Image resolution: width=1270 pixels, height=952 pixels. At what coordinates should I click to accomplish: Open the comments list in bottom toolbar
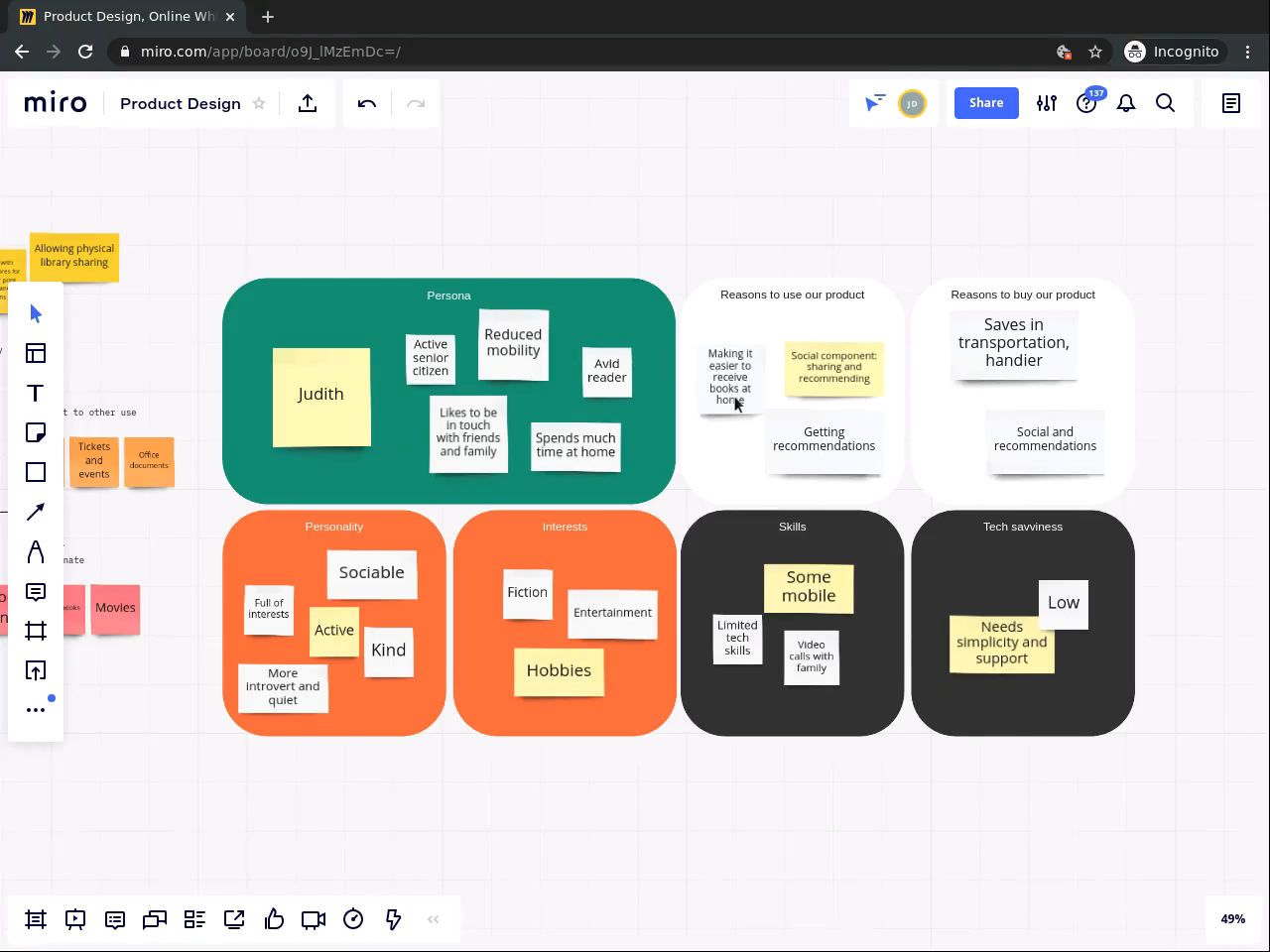[x=115, y=919]
